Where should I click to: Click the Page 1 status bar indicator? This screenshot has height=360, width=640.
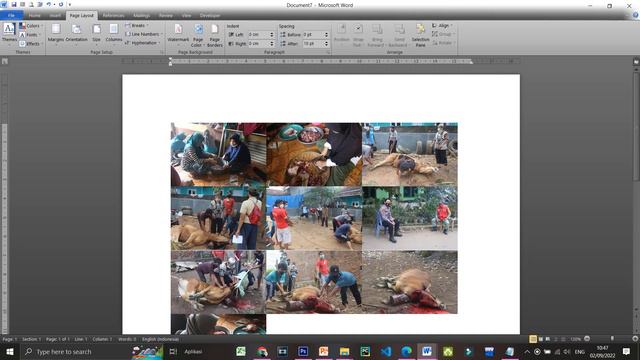point(10,339)
